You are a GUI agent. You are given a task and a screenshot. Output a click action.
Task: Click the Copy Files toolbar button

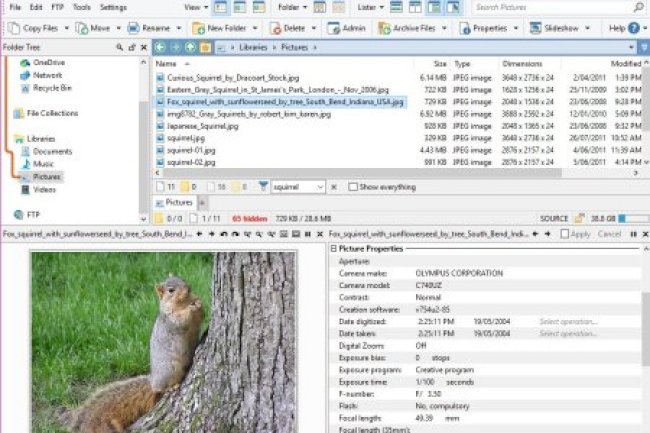33,28
